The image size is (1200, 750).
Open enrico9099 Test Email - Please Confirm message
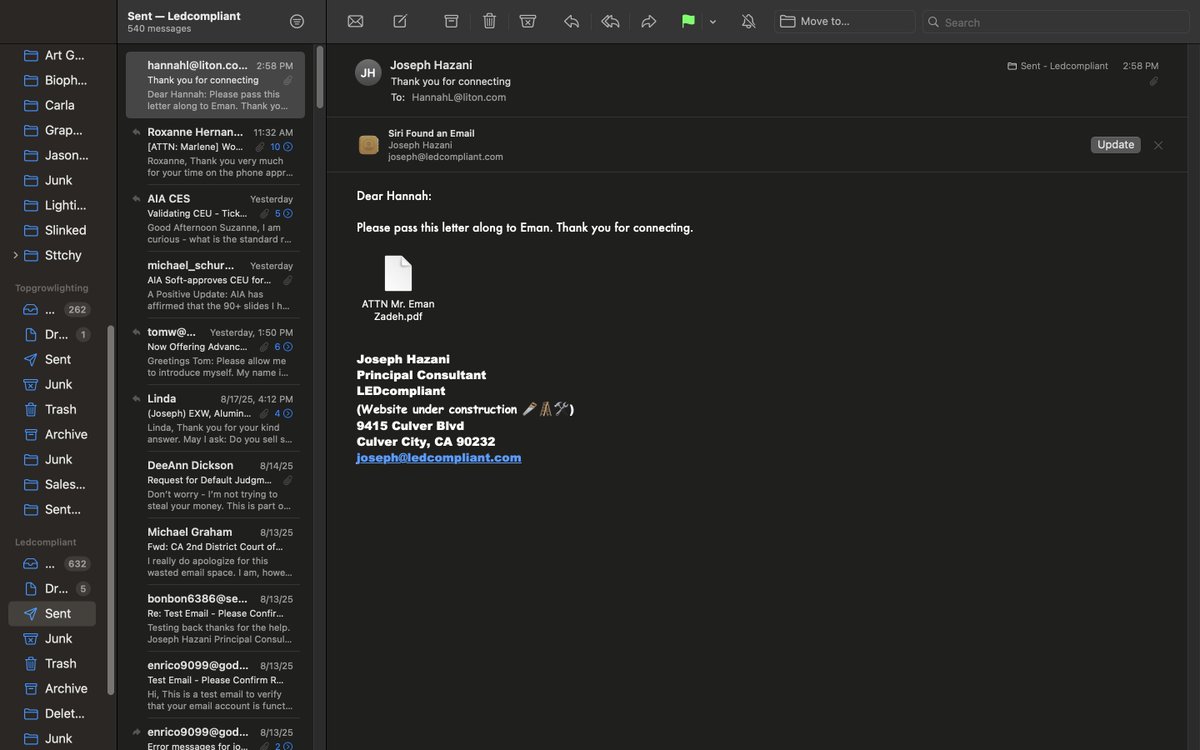point(215,685)
